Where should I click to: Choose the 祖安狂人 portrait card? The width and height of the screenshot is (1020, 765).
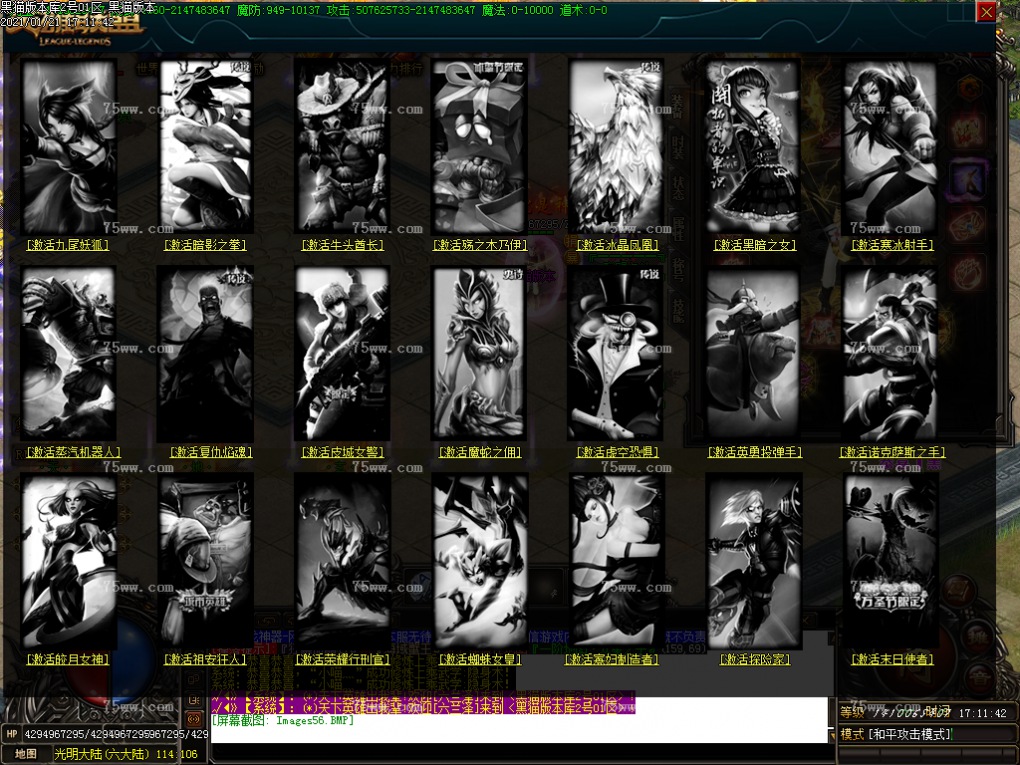pyautogui.click(x=206, y=561)
